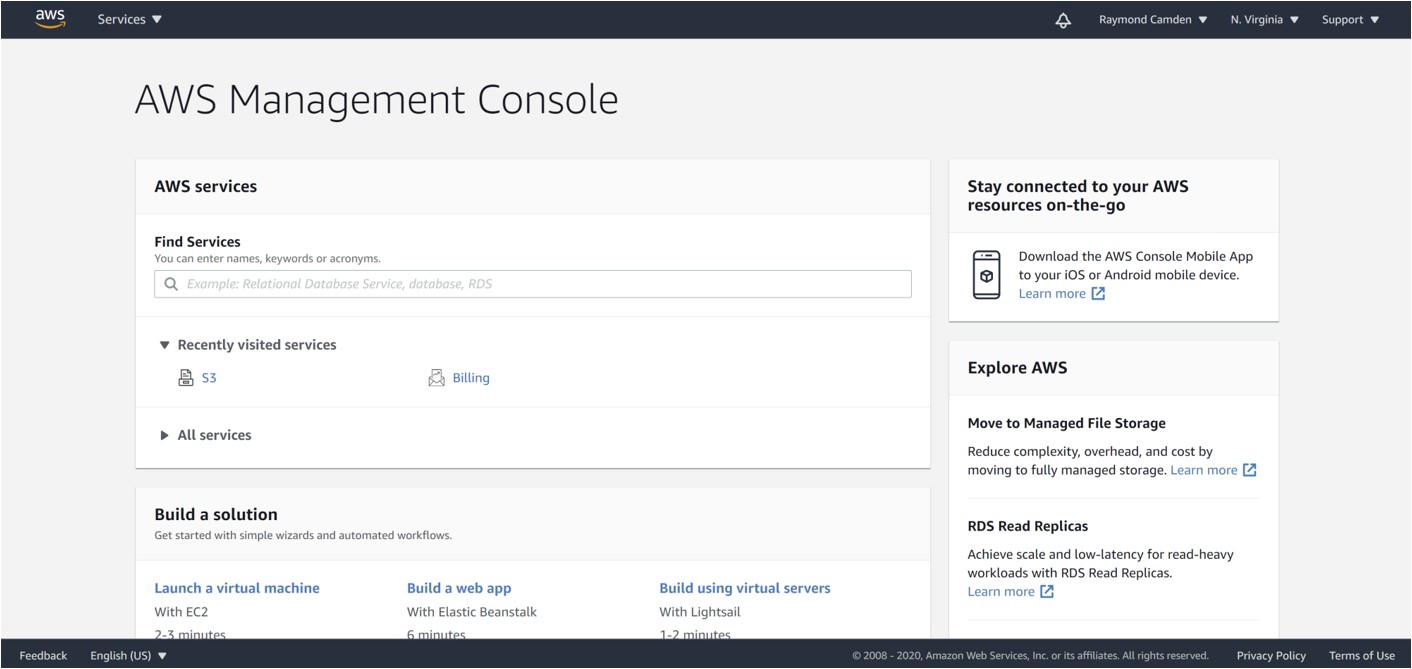1412x669 pixels.
Task: Expand the All services section
Action: pos(206,435)
